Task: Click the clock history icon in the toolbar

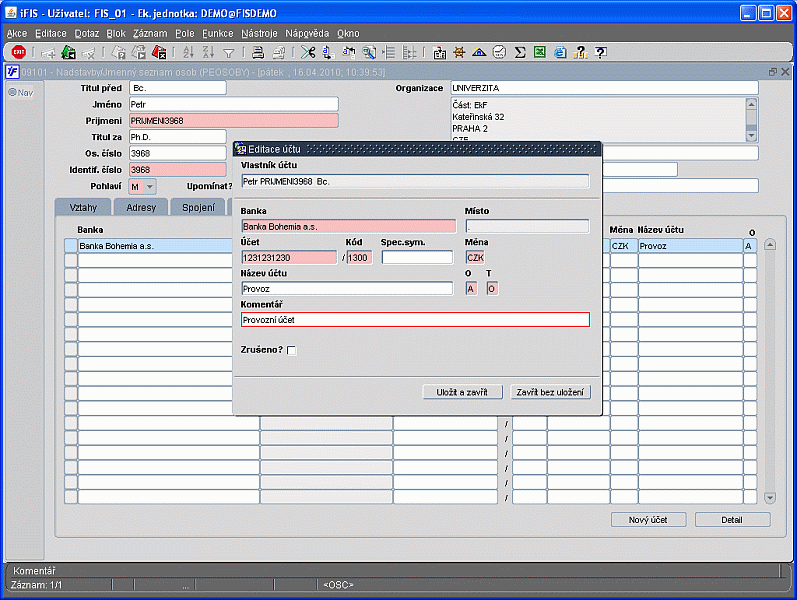Action: [500, 52]
